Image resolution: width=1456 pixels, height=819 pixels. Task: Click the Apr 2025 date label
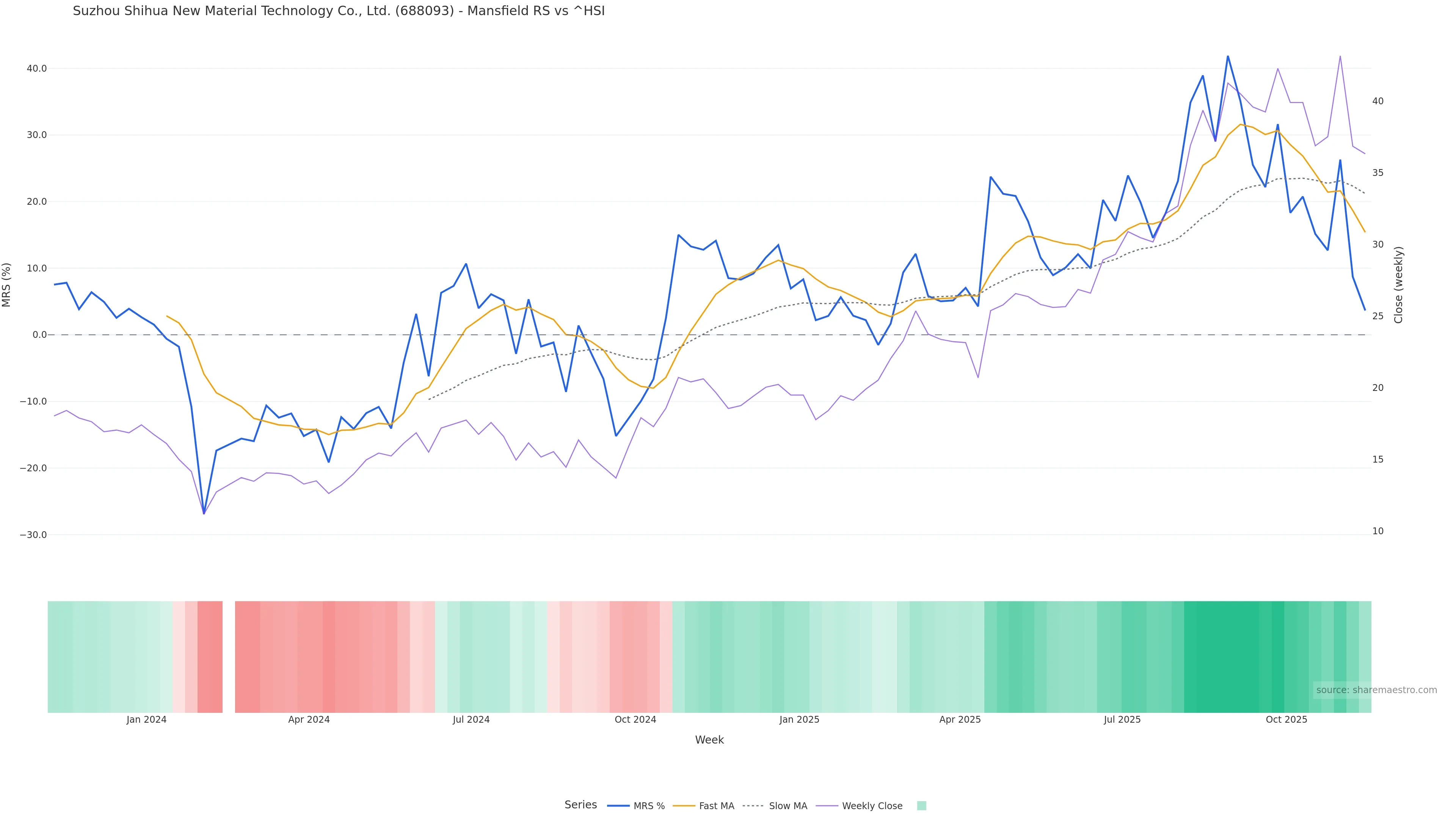click(960, 720)
